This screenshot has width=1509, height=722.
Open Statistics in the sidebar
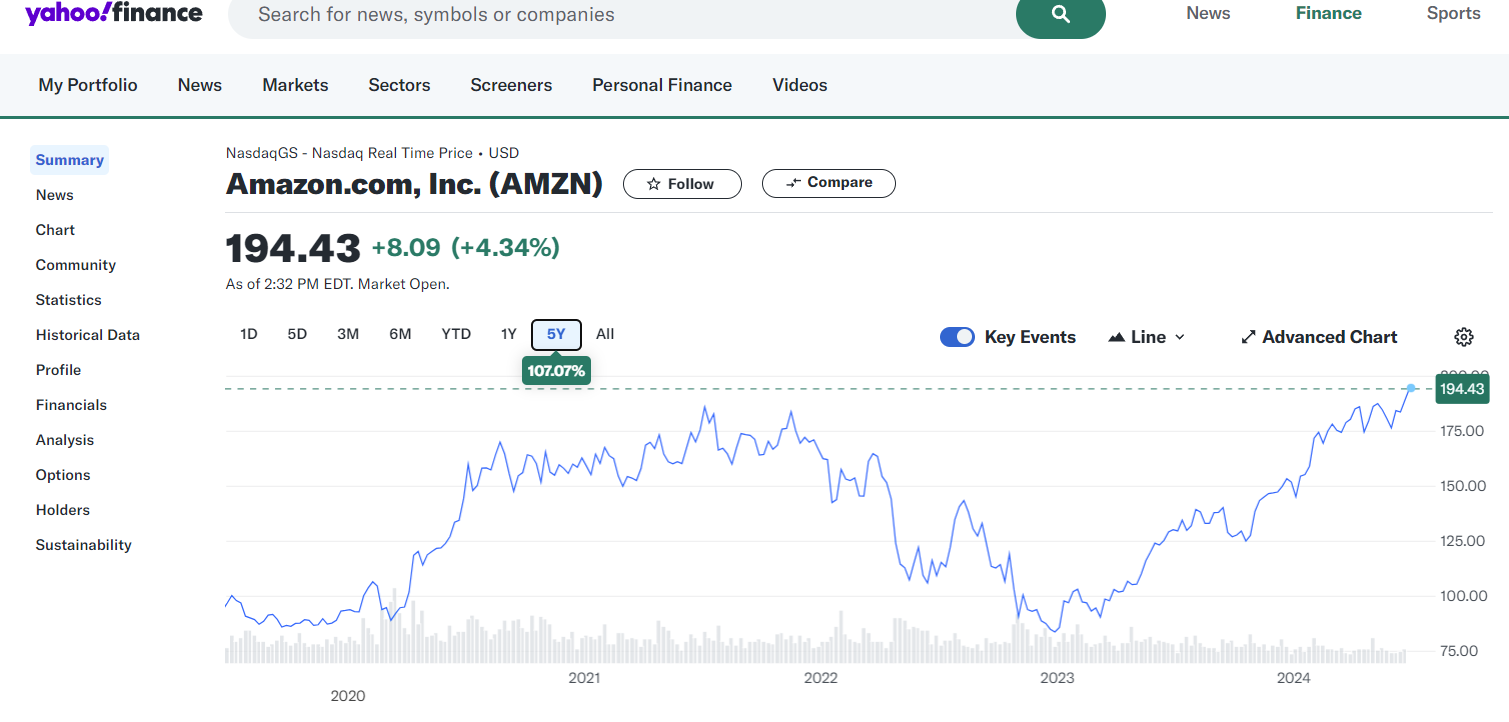click(69, 300)
